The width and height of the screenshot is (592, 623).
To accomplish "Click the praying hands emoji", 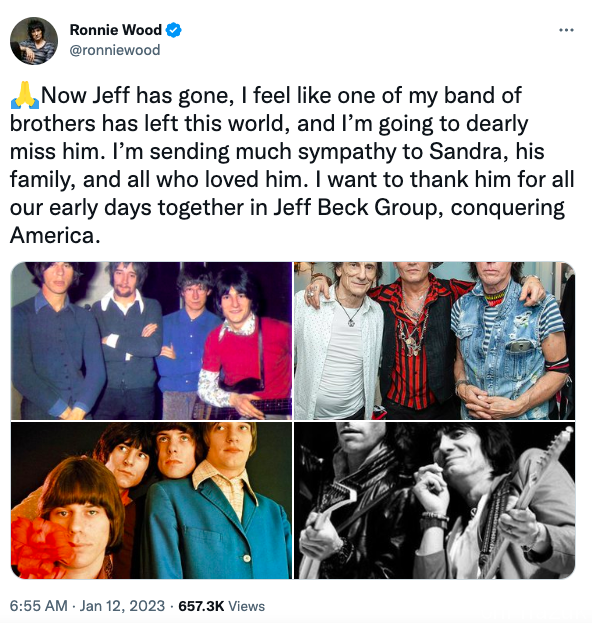I will (25, 95).
